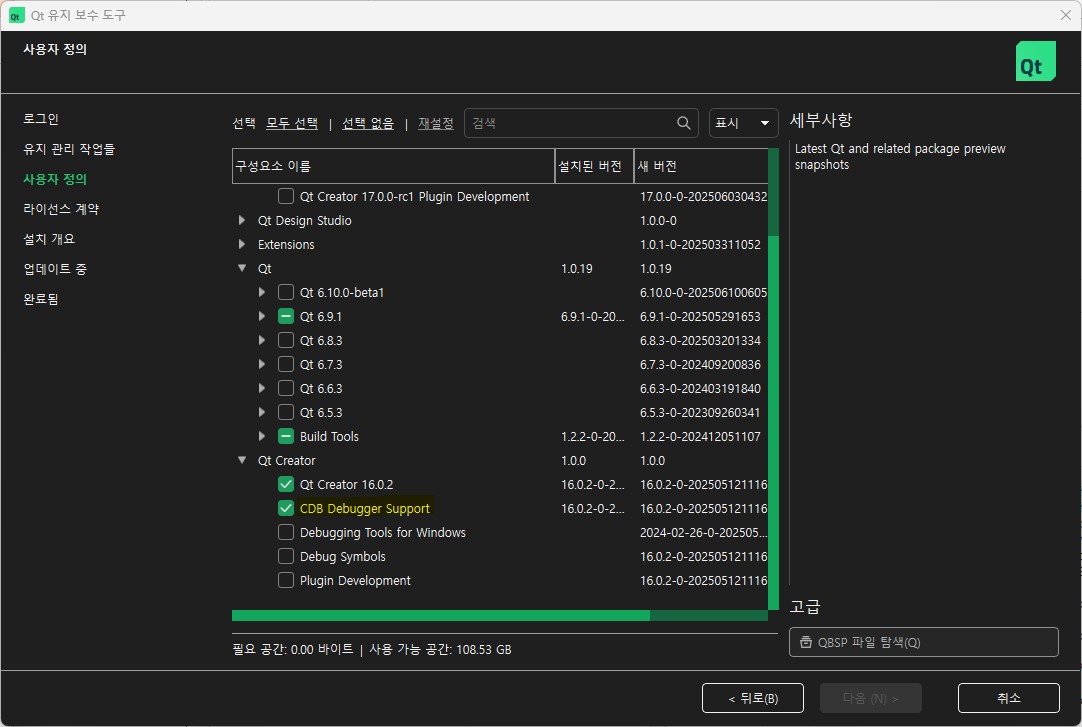The image size is (1082, 727).
Task: Click the search magnifier icon
Action: point(683,123)
